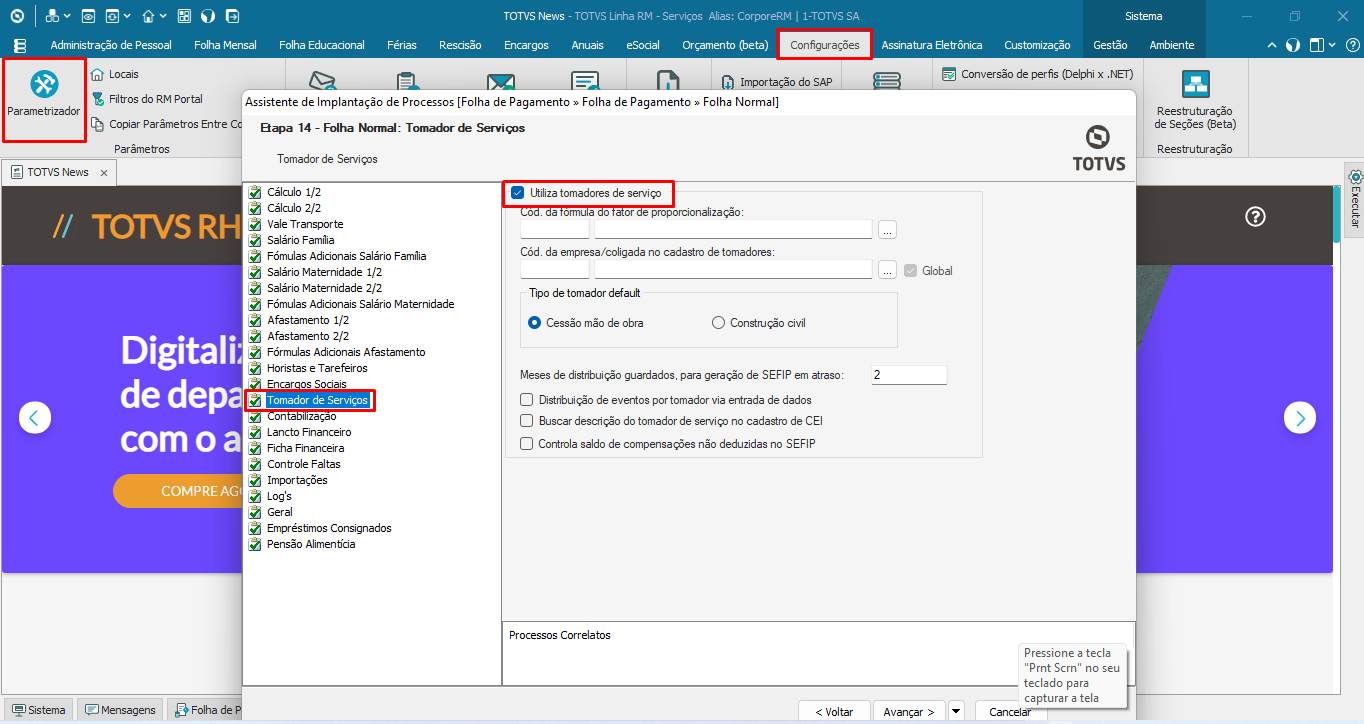This screenshot has height=724, width=1364.
Task: Click the four-squares grid icon in title bar
Action: click(x=184, y=16)
